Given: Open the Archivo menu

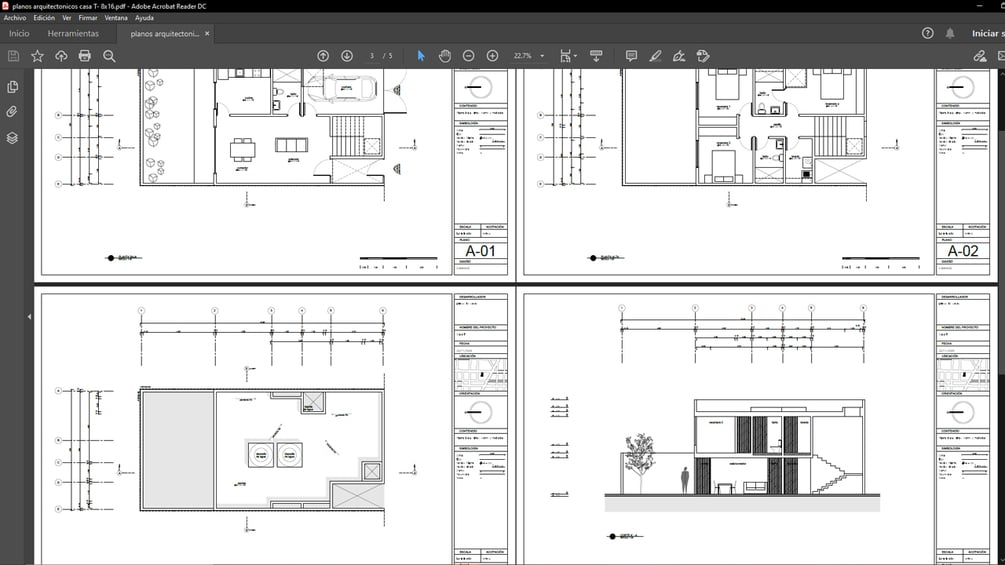Looking at the screenshot, I should coord(15,18).
